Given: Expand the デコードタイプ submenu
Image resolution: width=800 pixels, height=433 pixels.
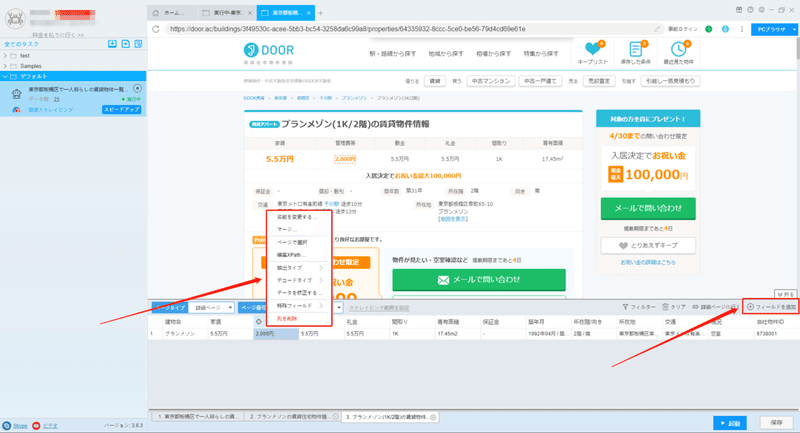Looking at the screenshot, I should tap(321, 280).
